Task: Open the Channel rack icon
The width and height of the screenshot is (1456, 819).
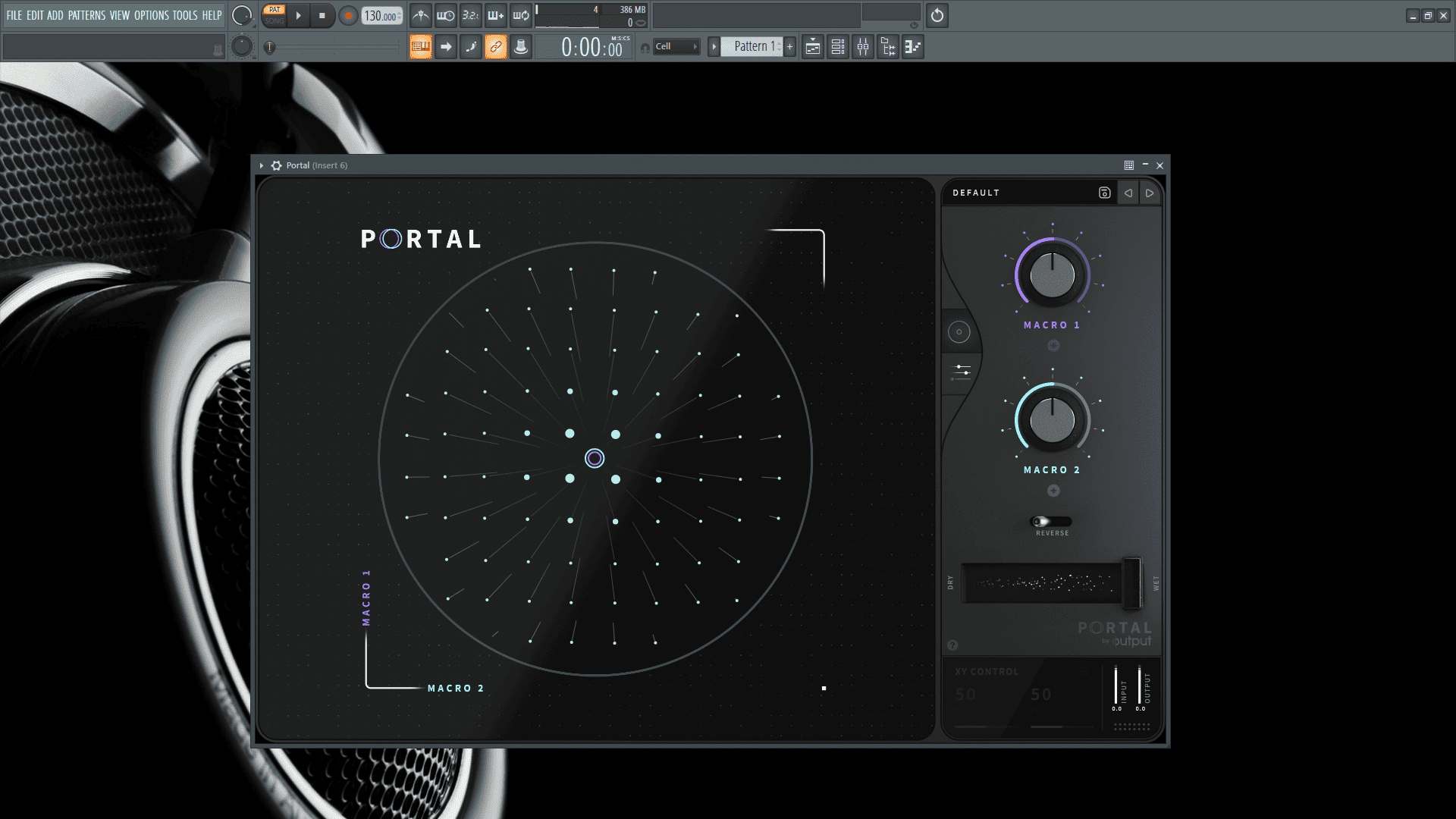Action: (838, 47)
